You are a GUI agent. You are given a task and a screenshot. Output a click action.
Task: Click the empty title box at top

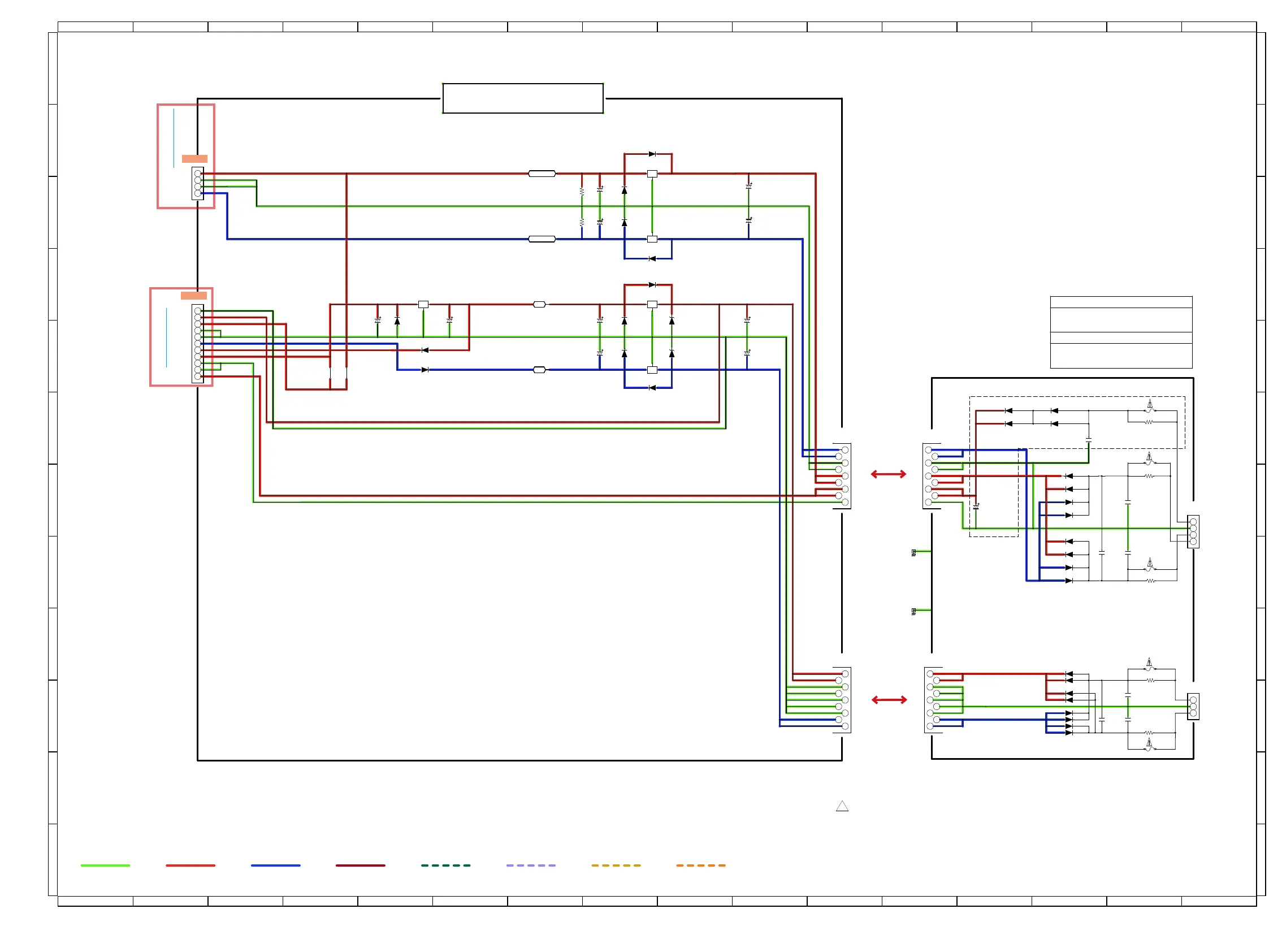point(523,98)
